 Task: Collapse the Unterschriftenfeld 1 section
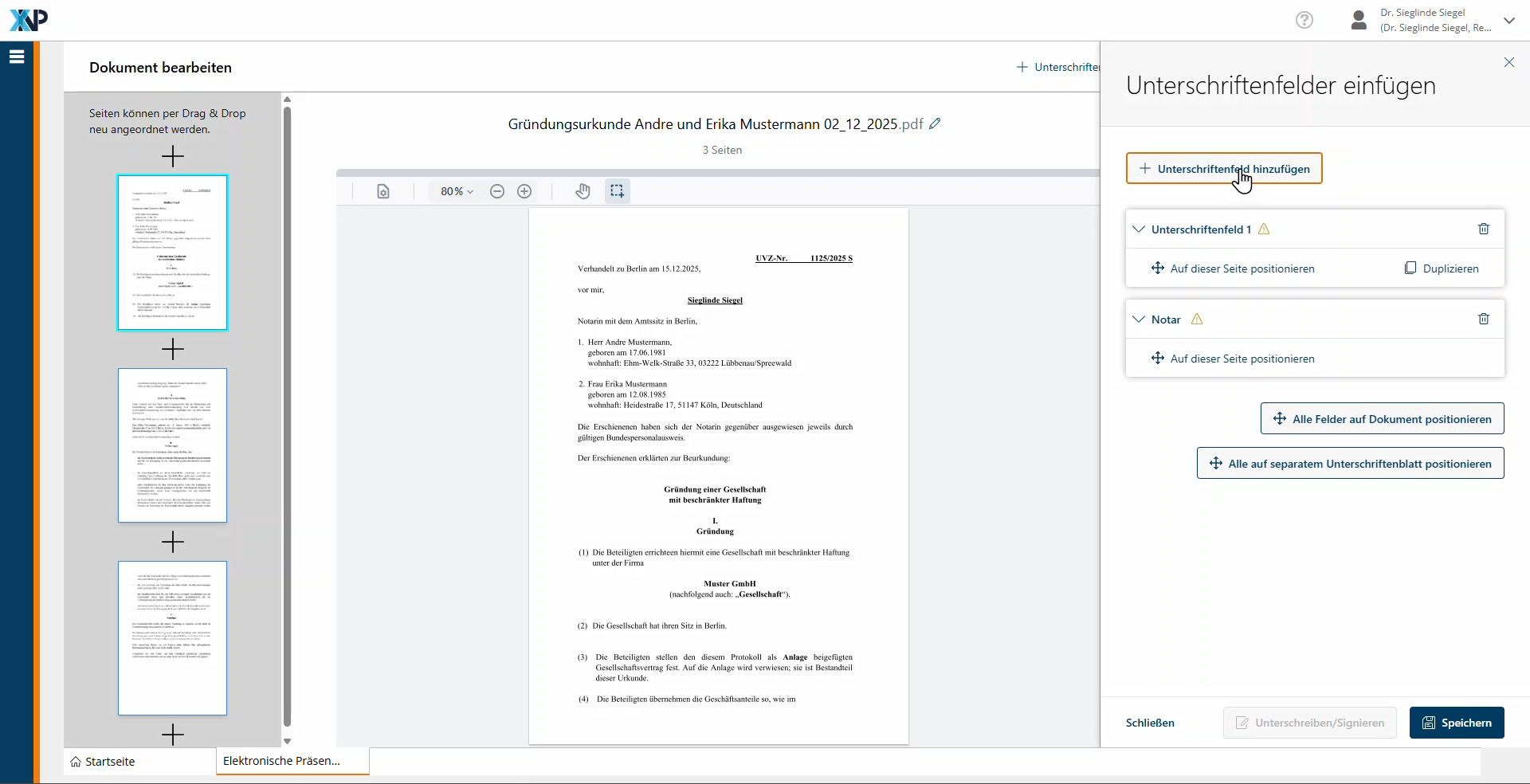[x=1139, y=229]
